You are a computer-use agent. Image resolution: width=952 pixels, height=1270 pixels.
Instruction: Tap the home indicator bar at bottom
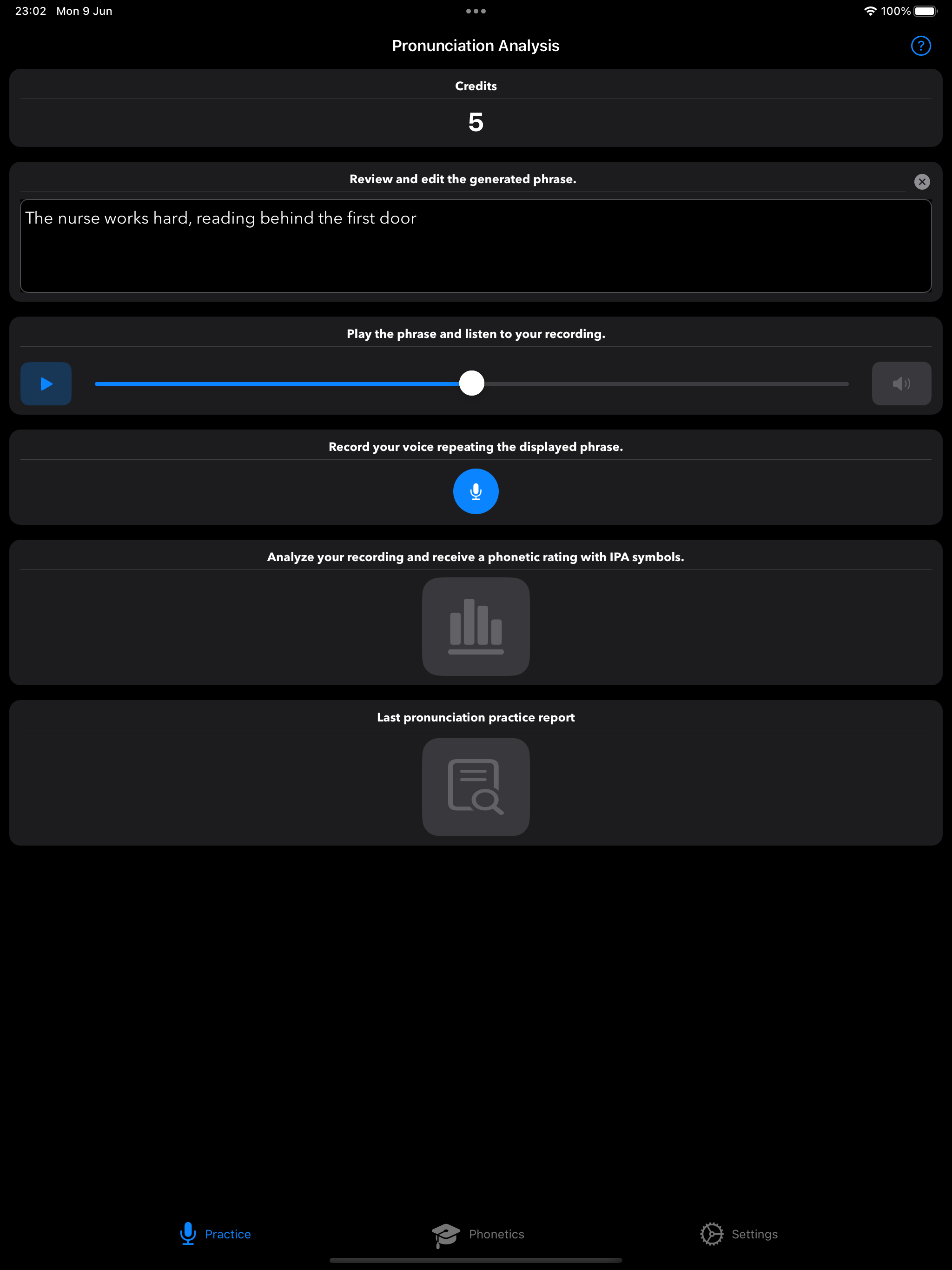476,1261
